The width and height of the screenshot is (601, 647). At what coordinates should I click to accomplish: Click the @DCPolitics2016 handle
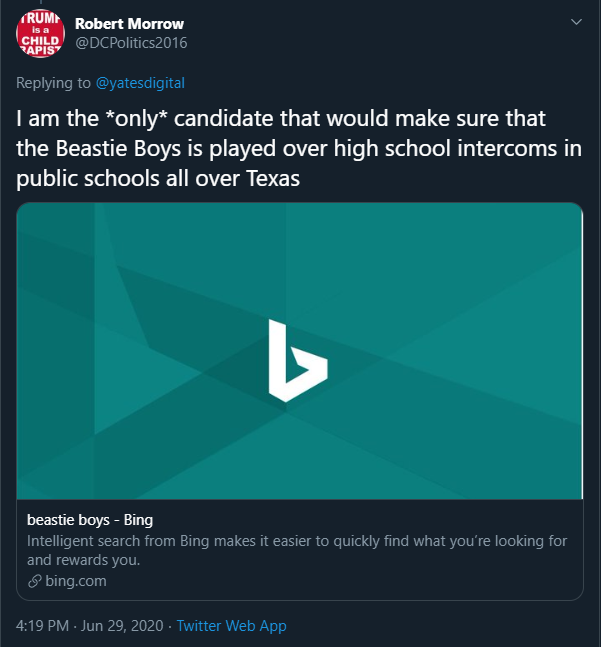pos(131,42)
